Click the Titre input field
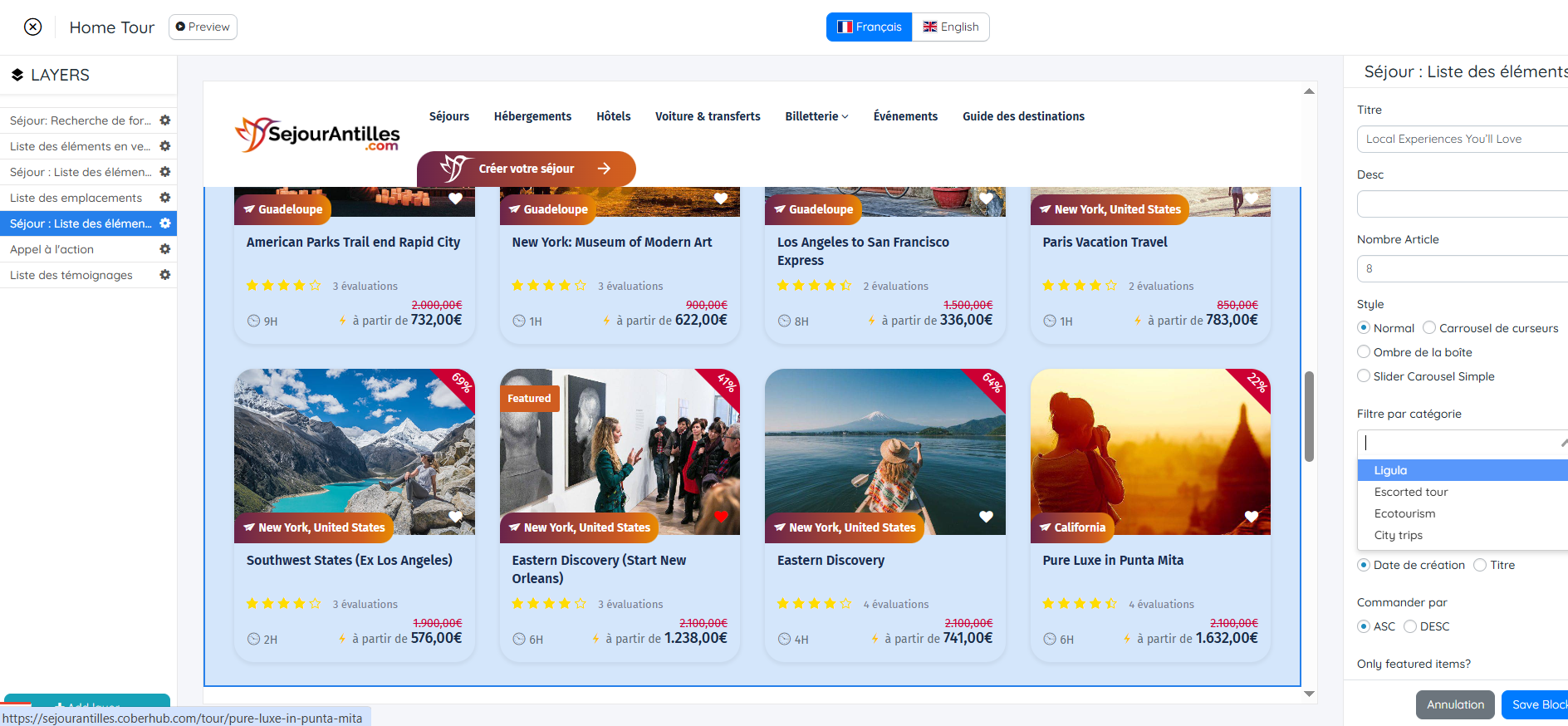The height and width of the screenshot is (726, 1568). point(1462,139)
